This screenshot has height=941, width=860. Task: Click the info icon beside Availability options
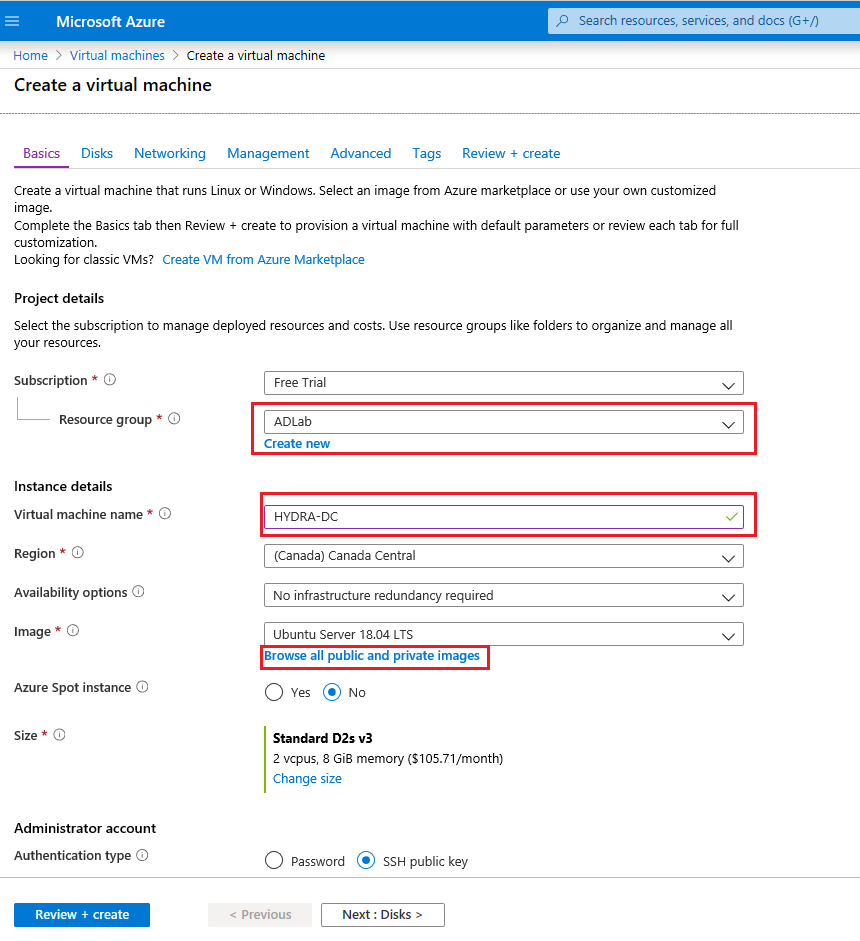[140, 591]
